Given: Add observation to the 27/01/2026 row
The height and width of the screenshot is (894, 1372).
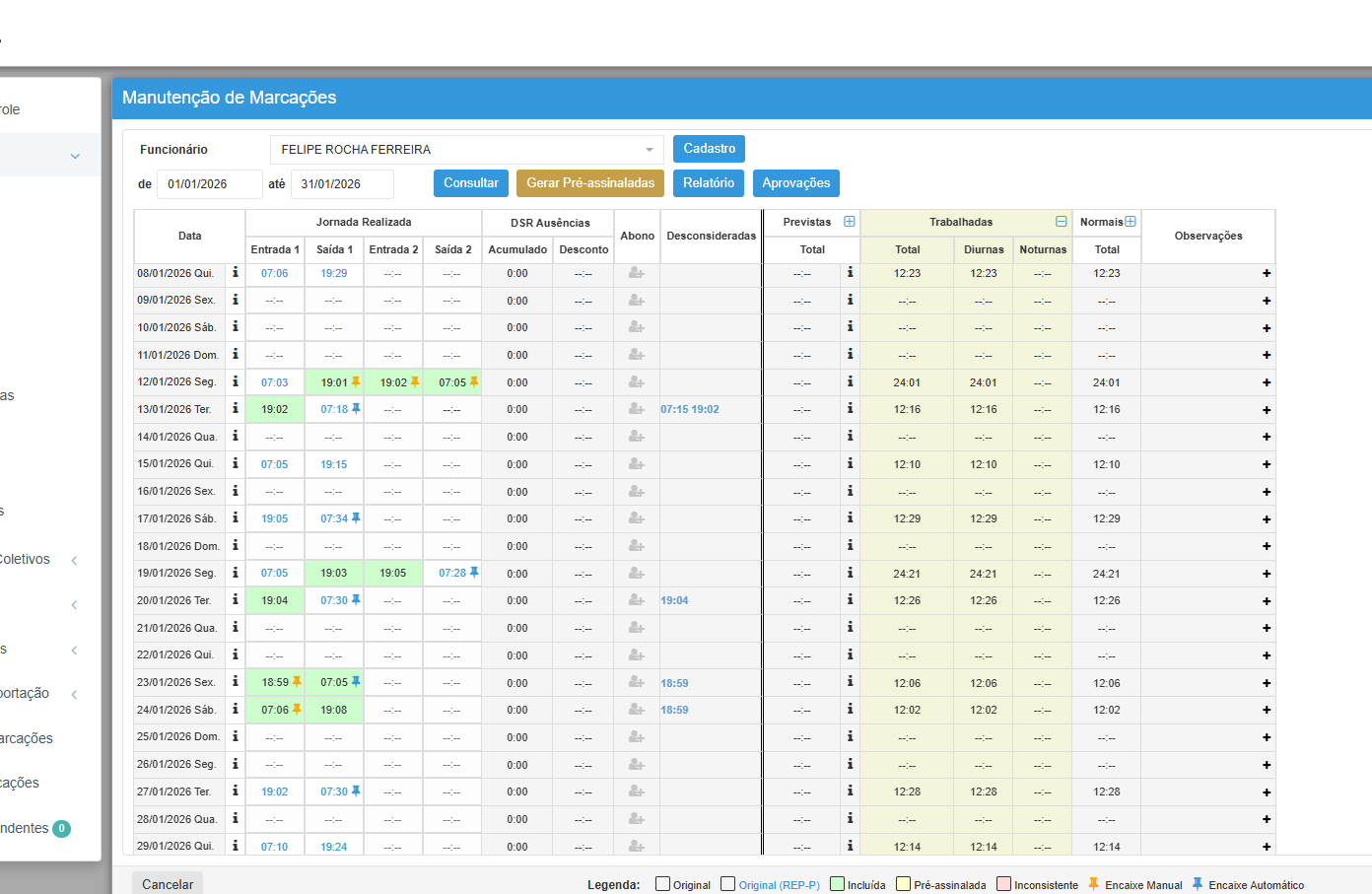Looking at the screenshot, I should (x=1267, y=792).
